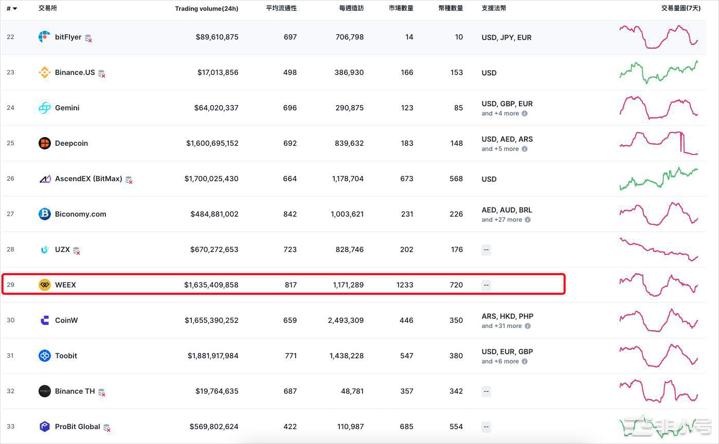Click the badge icon next to Binance.US
Viewport: 719px width, 444px height.
(x=102, y=73)
